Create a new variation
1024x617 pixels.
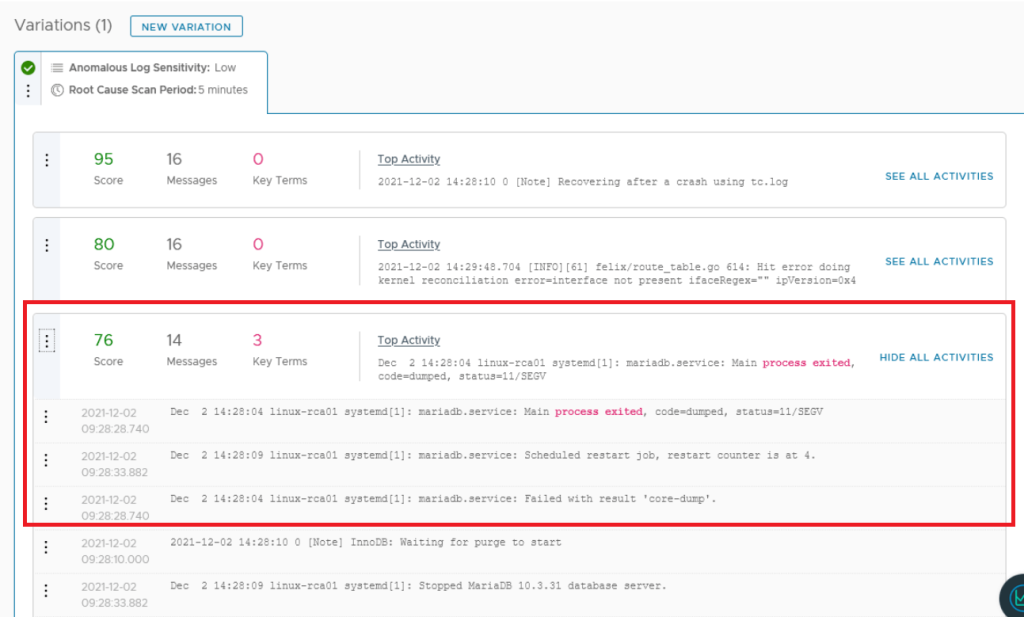[x=186, y=27]
